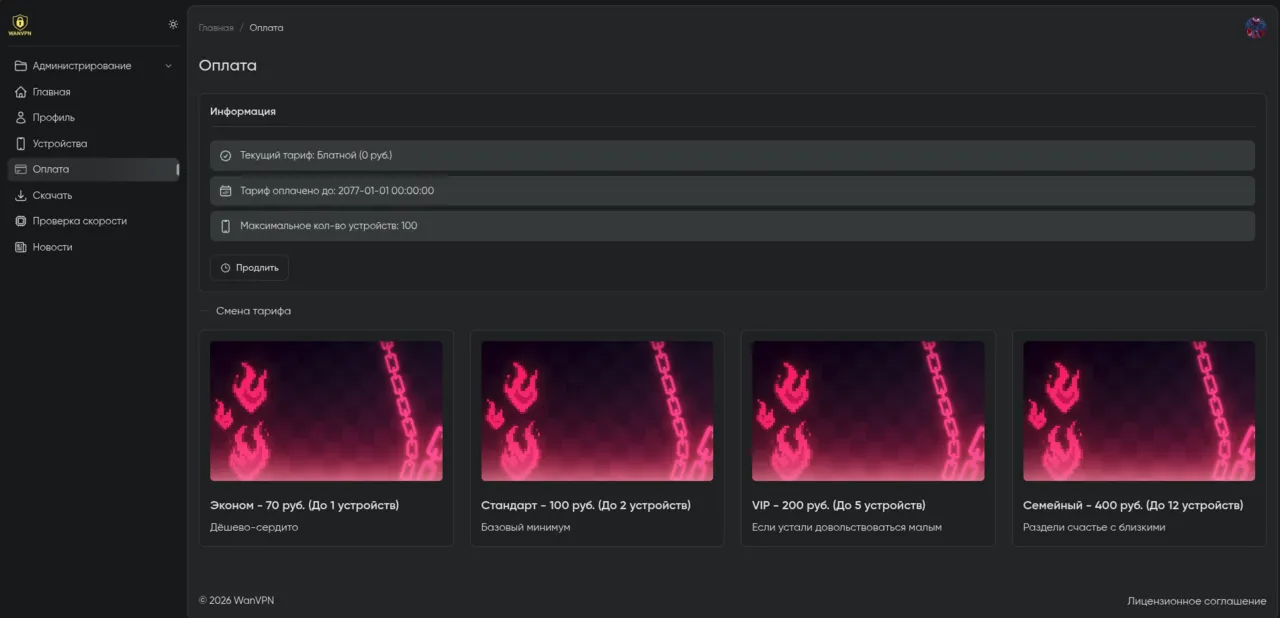Click VIP - 200 руб. title
1280x618 pixels.
[x=839, y=506]
